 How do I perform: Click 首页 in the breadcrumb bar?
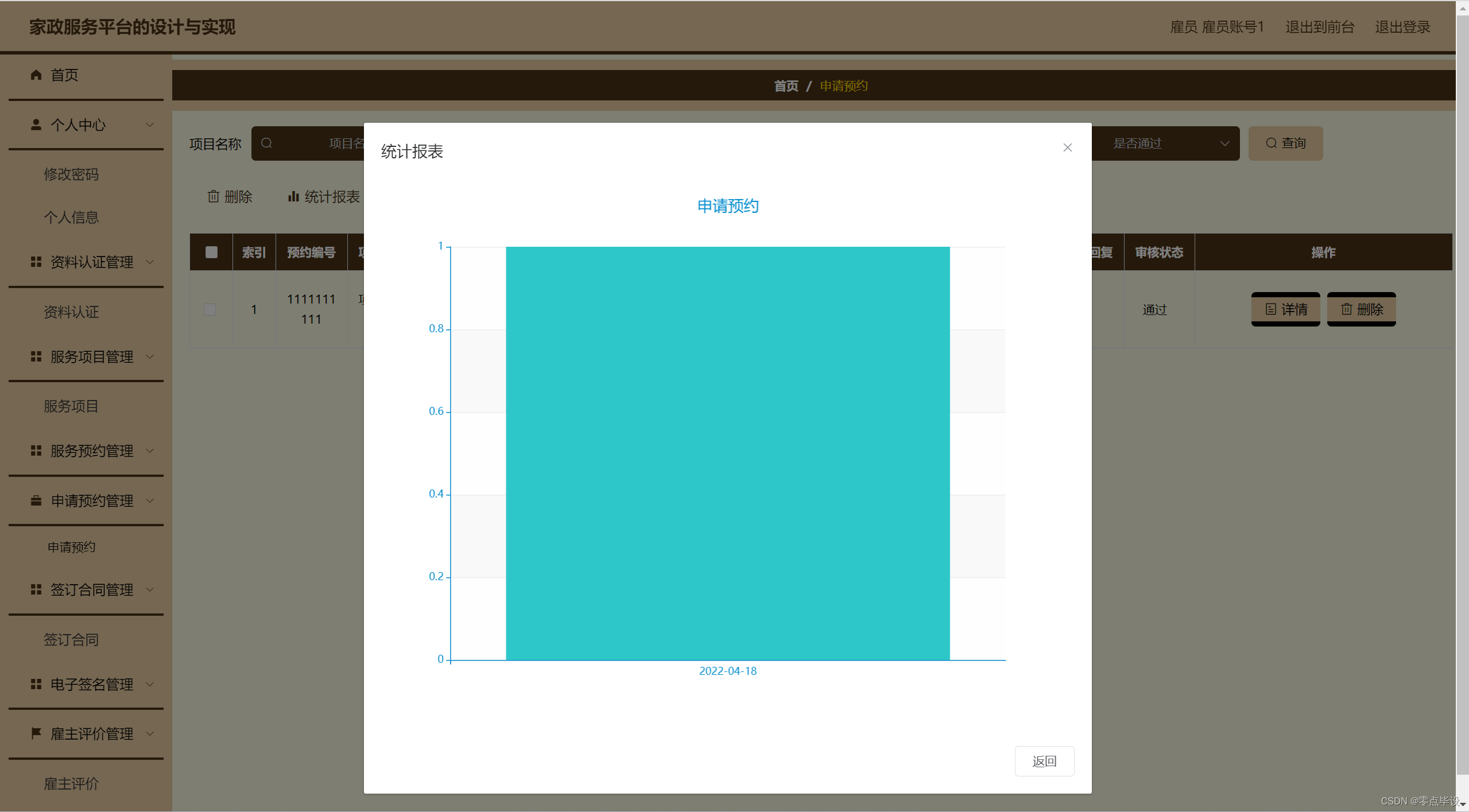pos(786,86)
